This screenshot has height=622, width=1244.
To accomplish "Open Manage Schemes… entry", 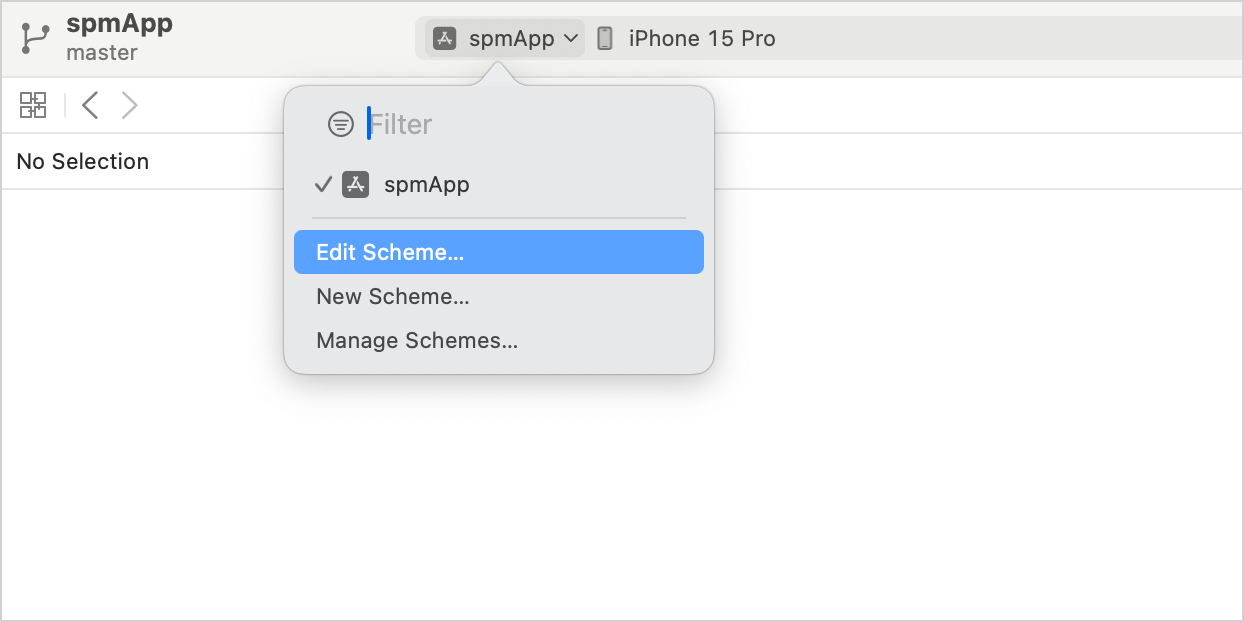I will point(417,340).
